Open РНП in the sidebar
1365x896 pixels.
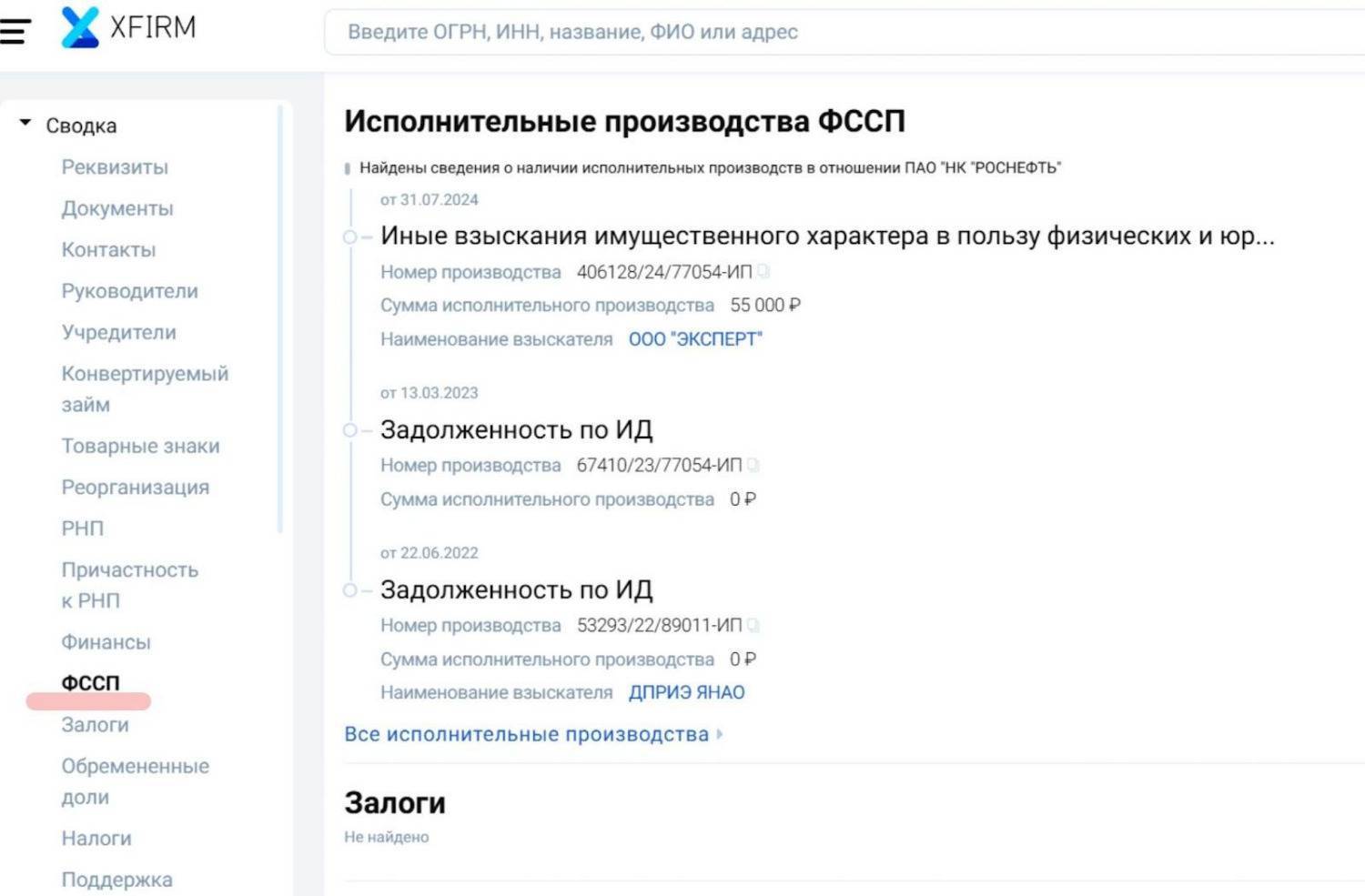click(x=83, y=529)
